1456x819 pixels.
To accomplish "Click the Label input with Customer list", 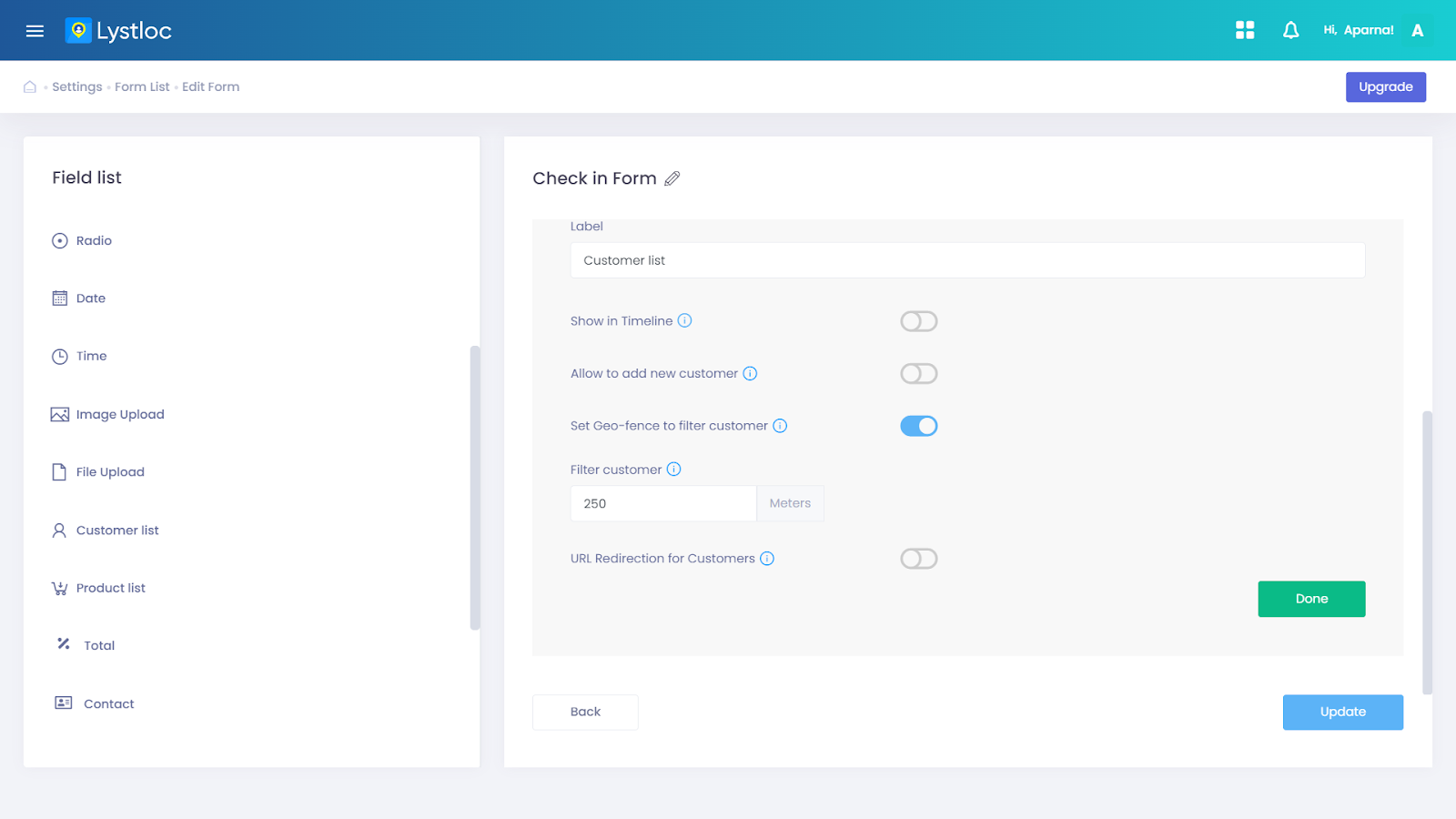I will [967, 260].
